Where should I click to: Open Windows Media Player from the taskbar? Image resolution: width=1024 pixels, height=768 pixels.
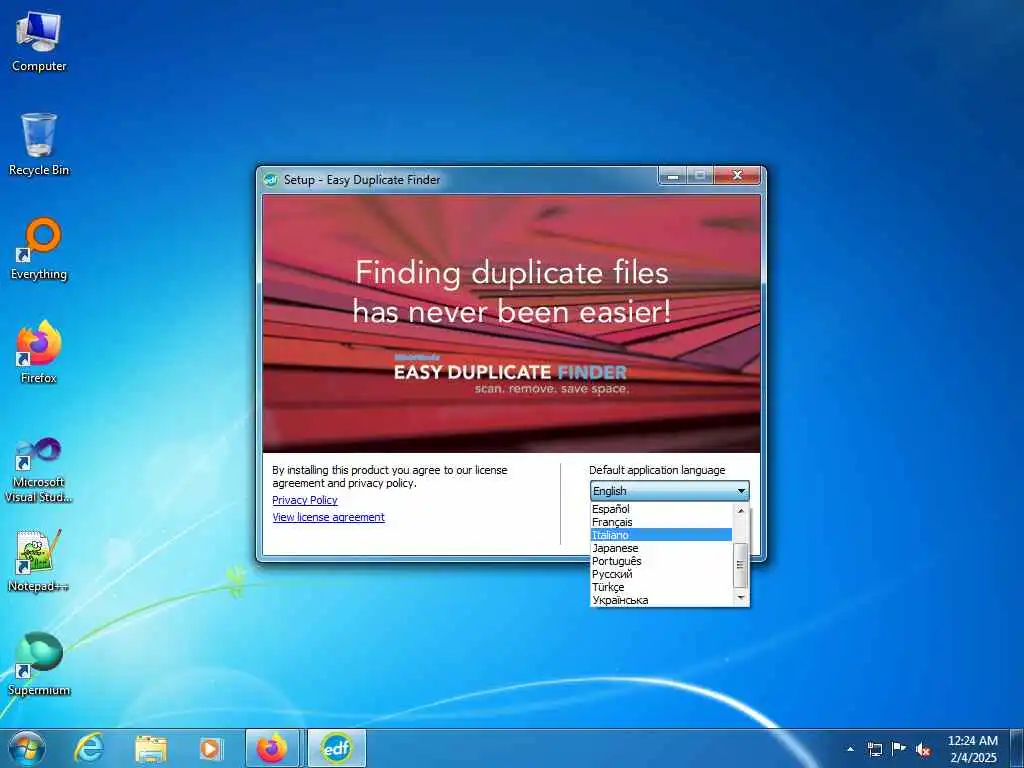click(211, 748)
